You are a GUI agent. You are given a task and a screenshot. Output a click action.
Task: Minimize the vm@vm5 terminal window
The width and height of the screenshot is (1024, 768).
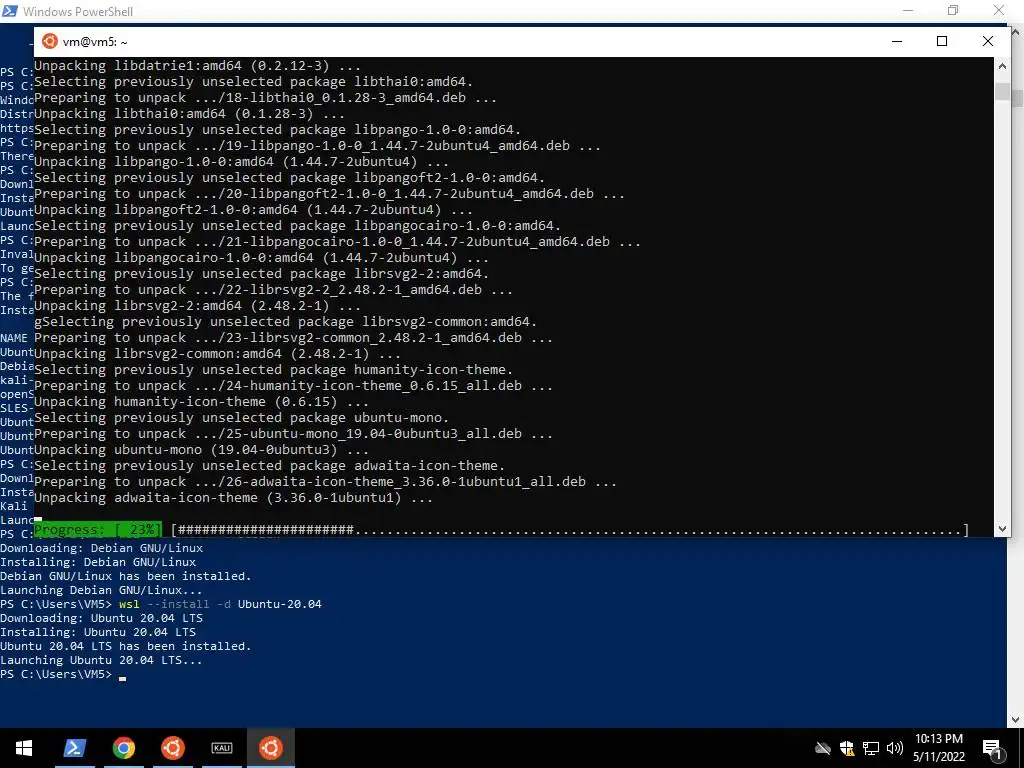pos(897,41)
